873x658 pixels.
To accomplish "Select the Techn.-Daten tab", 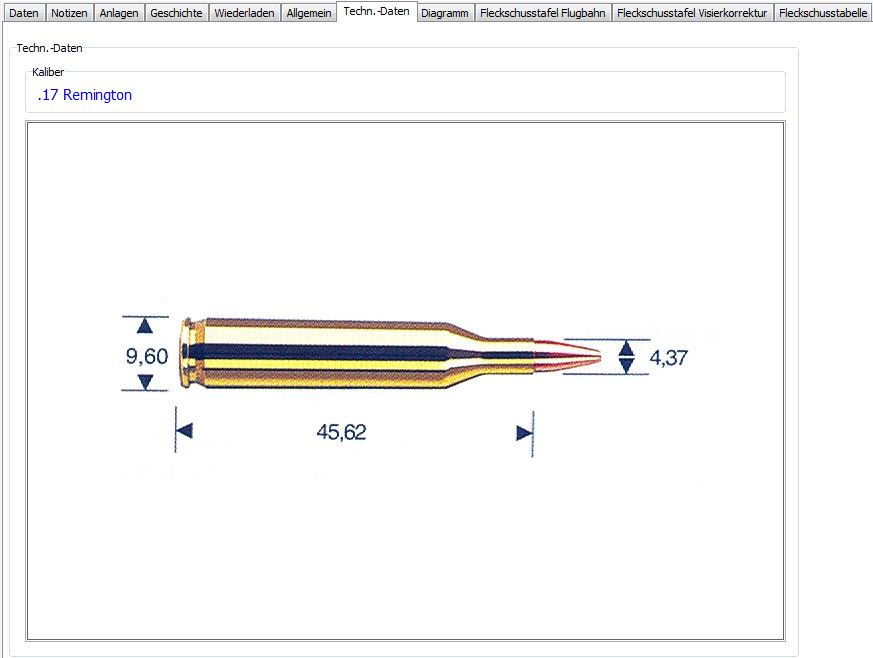I will click(376, 11).
